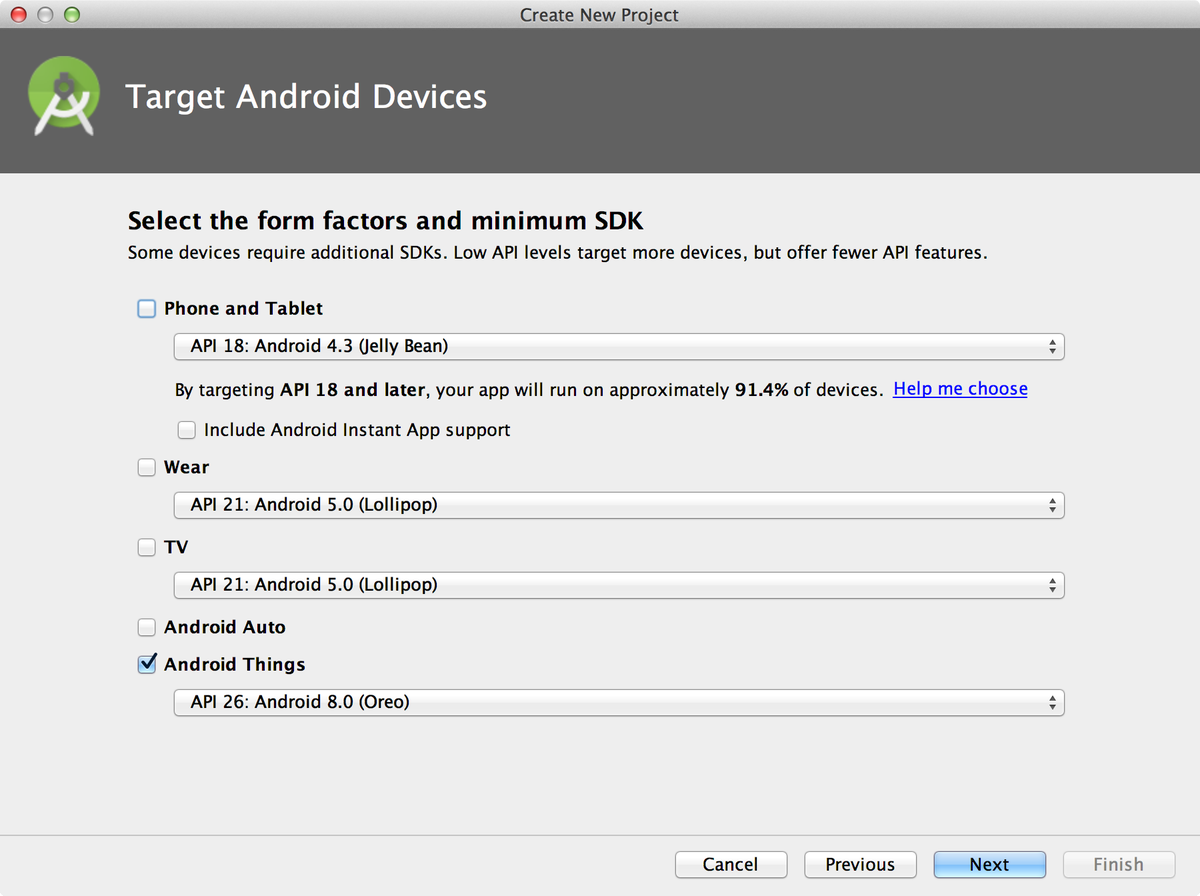Screen dimensions: 1200x896
Task: Proceed with the Next button
Action: [x=989, y=864]
